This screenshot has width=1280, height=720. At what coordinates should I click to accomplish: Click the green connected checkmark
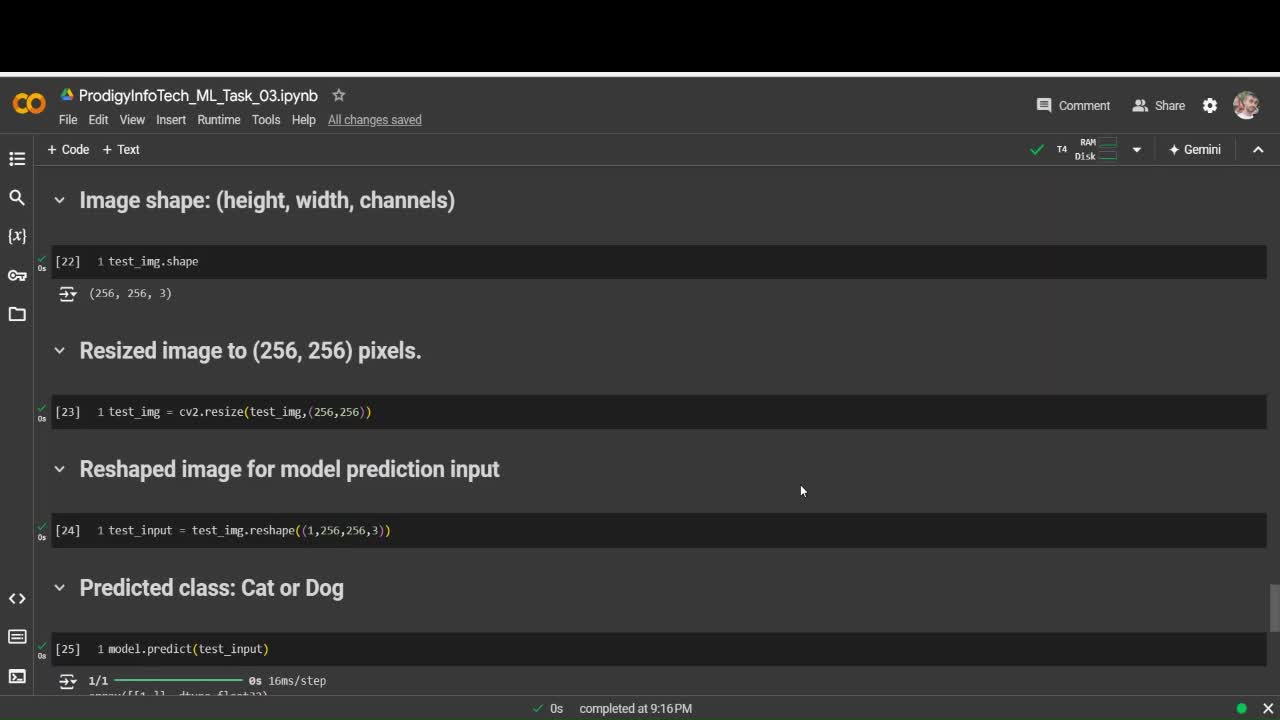1037,150
